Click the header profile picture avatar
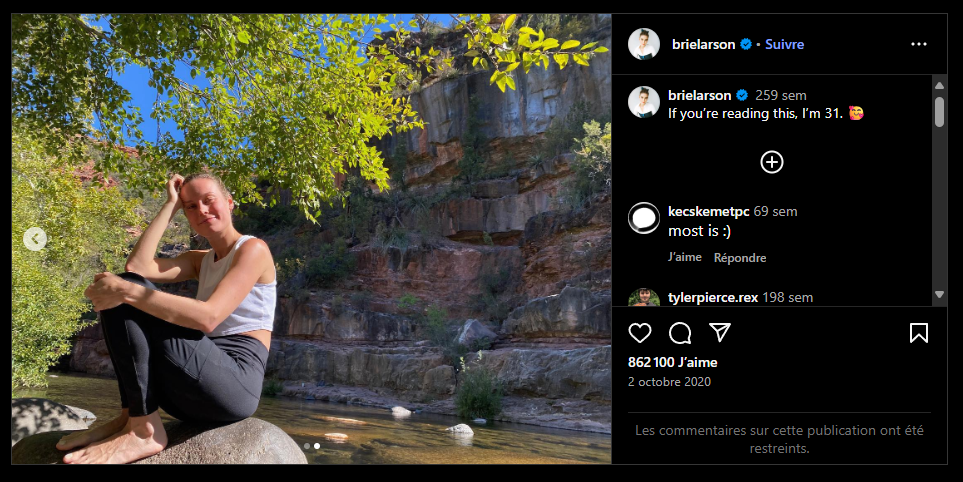 [x=643, y=44]
